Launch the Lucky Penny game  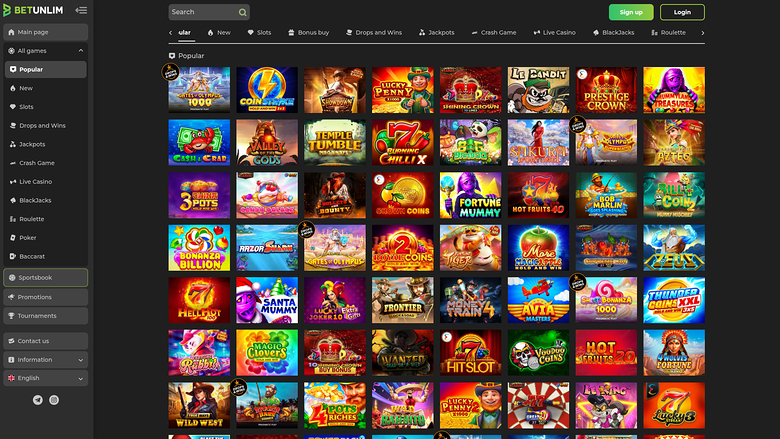[x=403, y=90]
